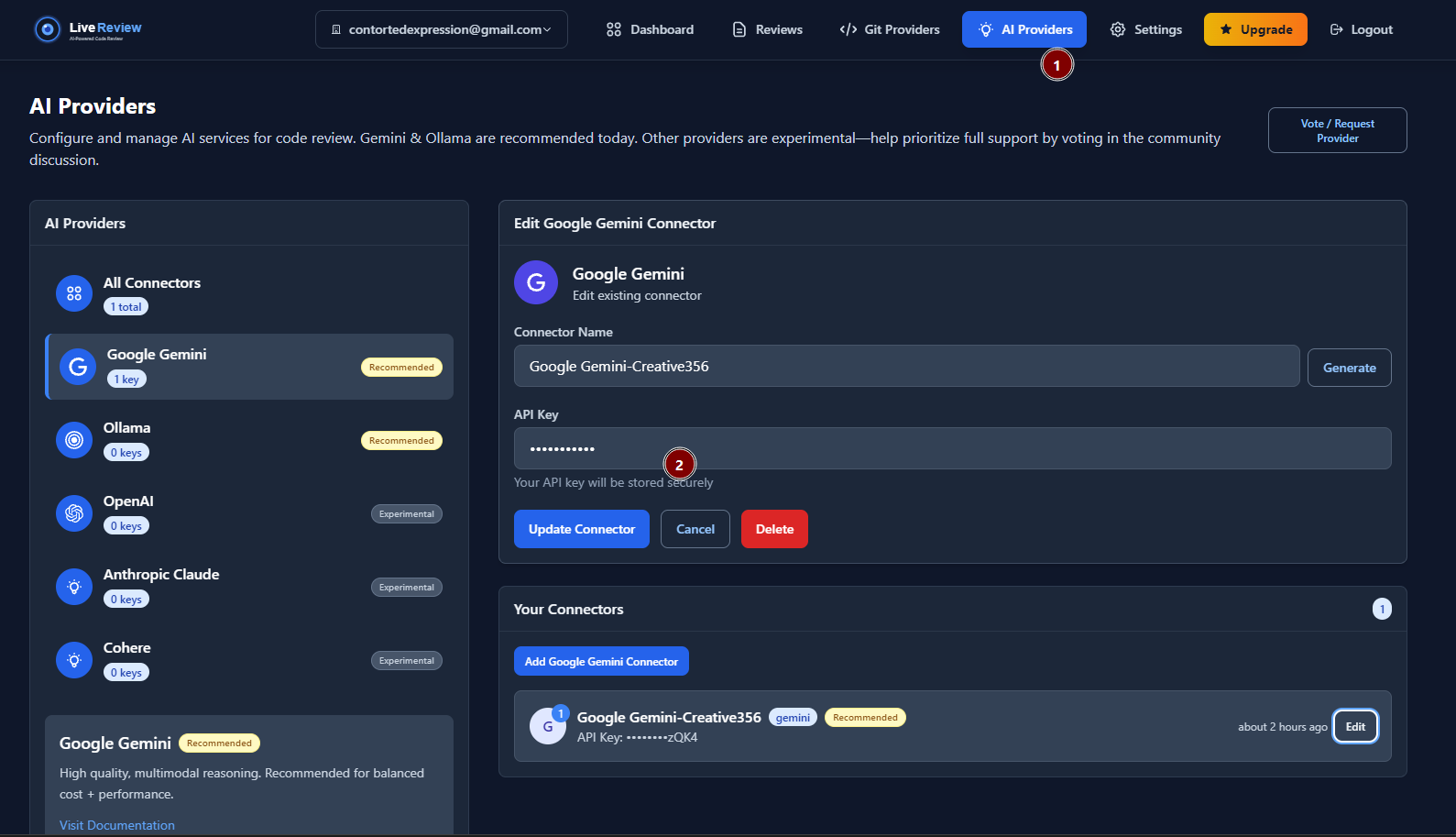The width and height of the screenshot is (1456, 837).
Task: Select Ollama in the provider list
Action: [x=249, y=440]
